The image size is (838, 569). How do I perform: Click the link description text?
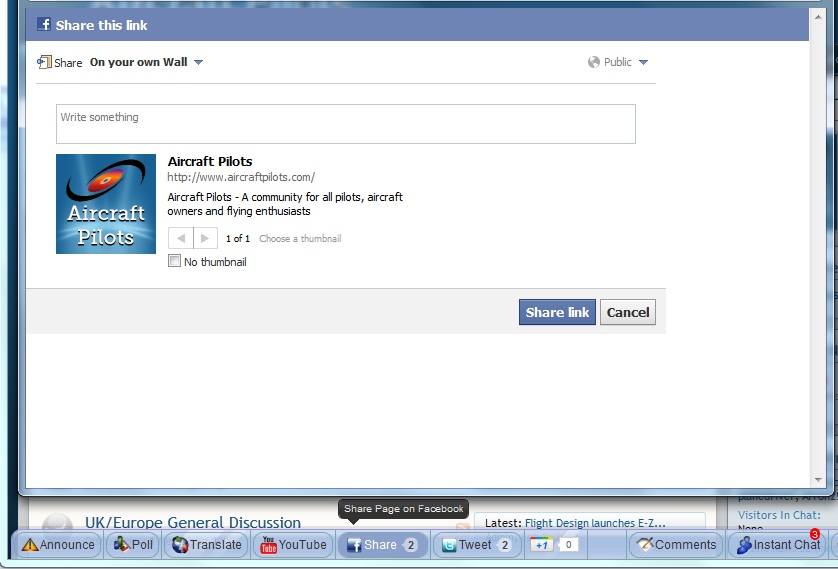click(x=285, y=204)
